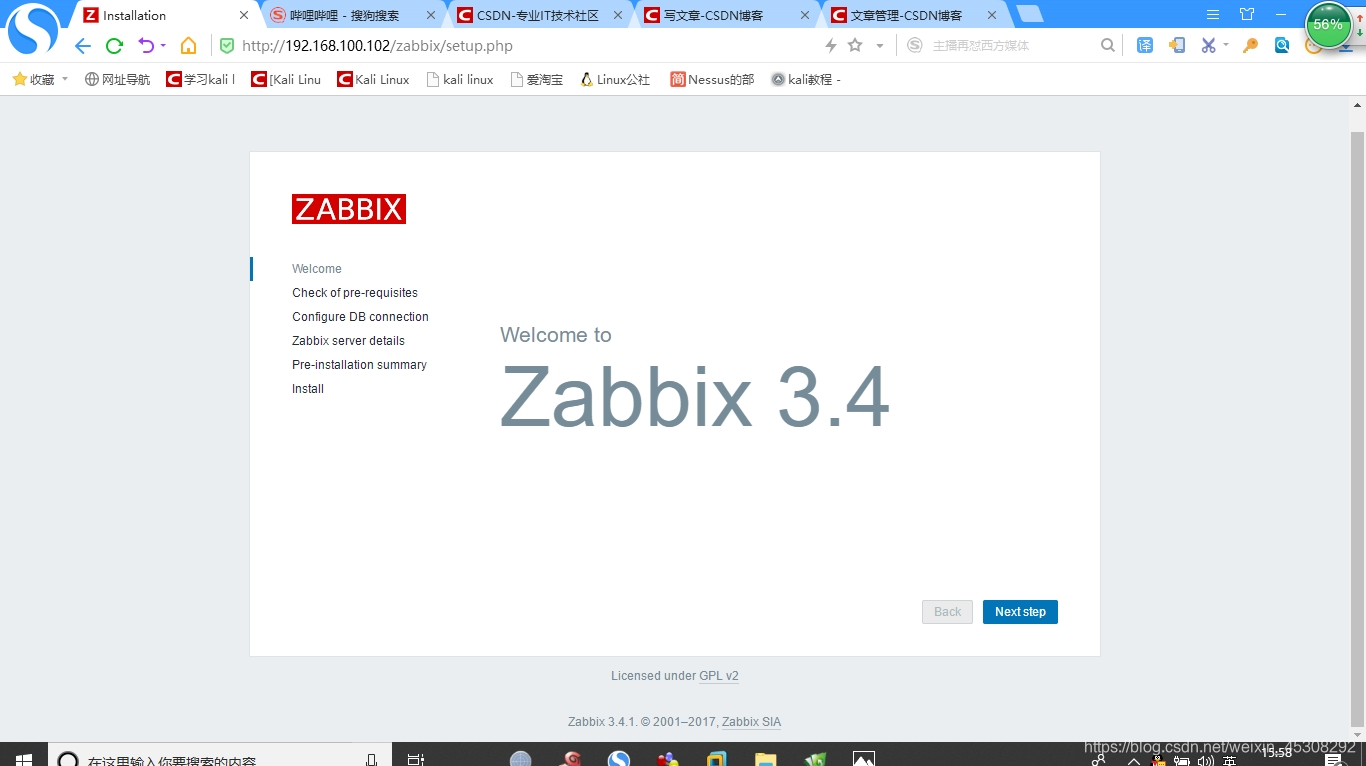Open the new tab button

point(1030,15)
